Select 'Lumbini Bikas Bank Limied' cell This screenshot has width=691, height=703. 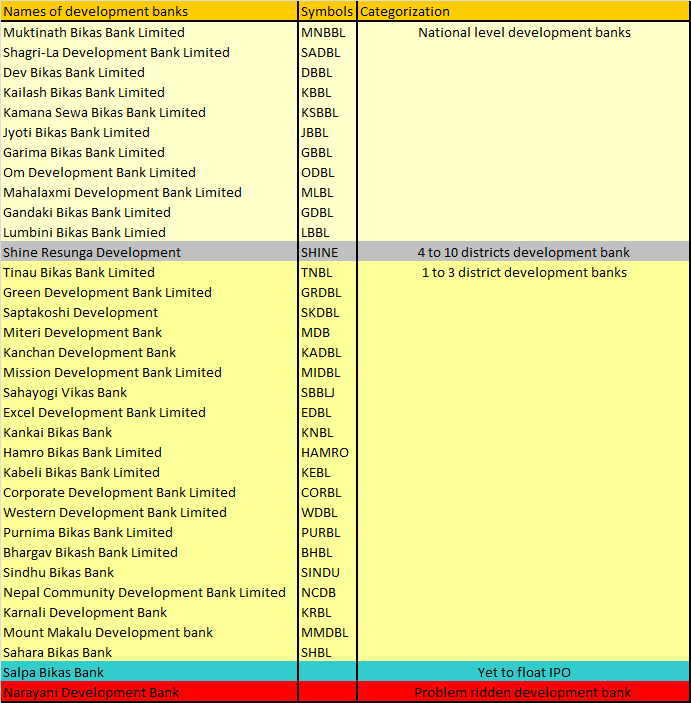click(149, 232)
